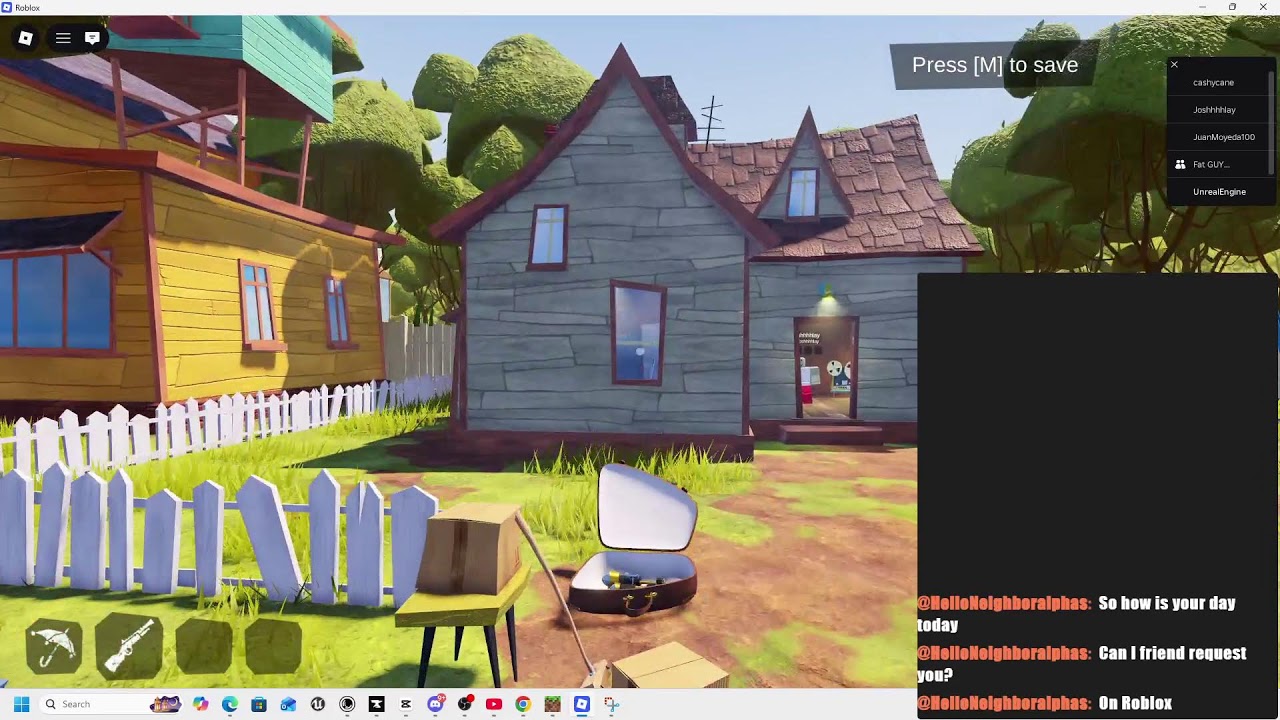Open YouTube app from taskbar
Image resolution: width=1280 pixels, height=720 pixels.
pyautogui.click(x=493, y=704)
